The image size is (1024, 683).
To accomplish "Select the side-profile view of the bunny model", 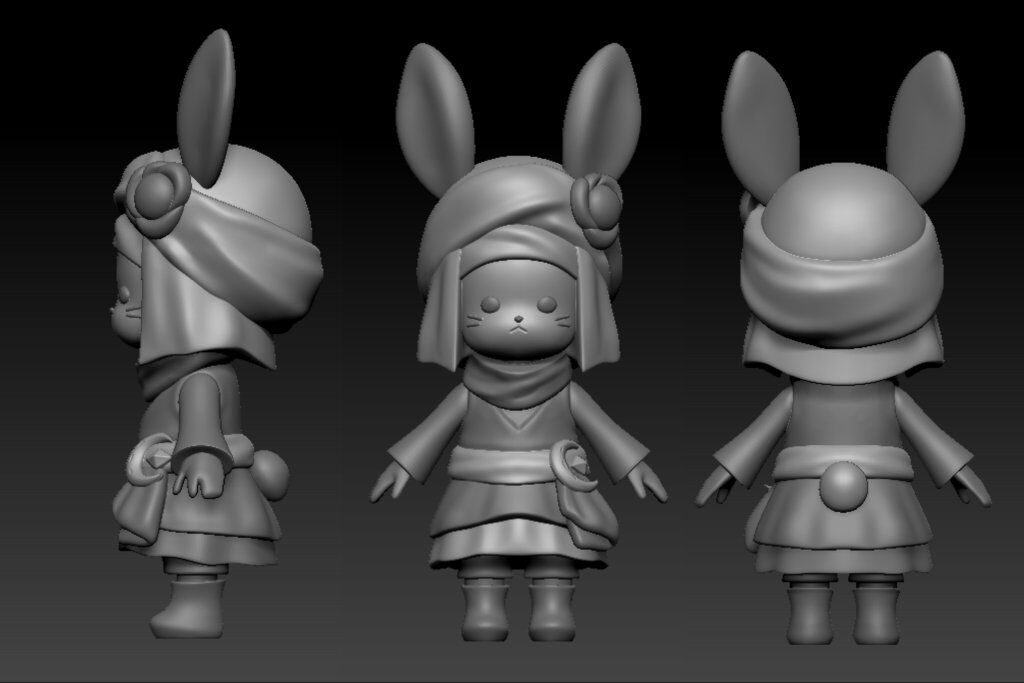I will pos(216,334).
